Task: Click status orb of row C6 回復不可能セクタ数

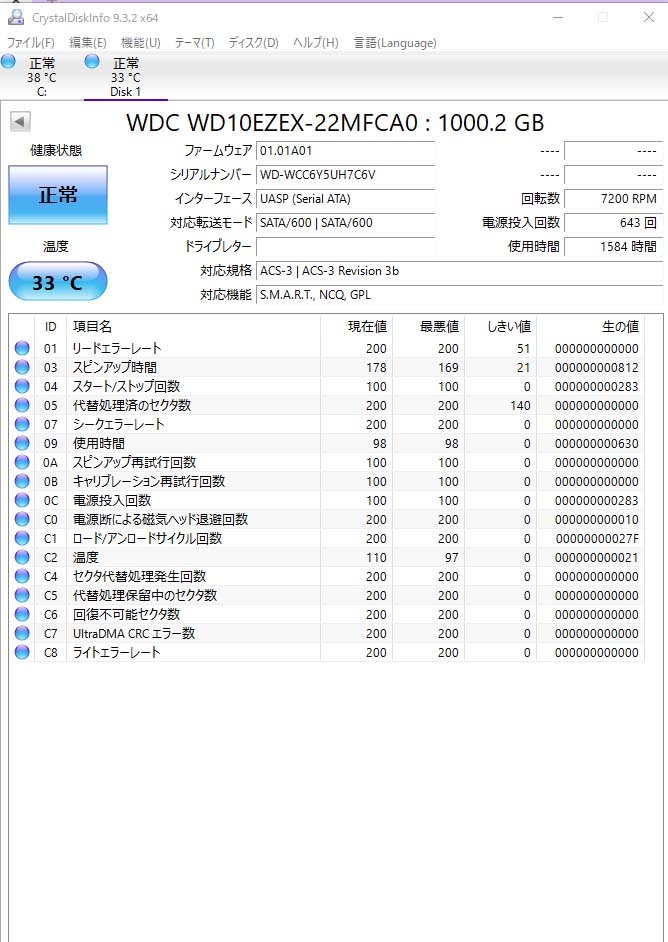Action: tap(22, 614)
